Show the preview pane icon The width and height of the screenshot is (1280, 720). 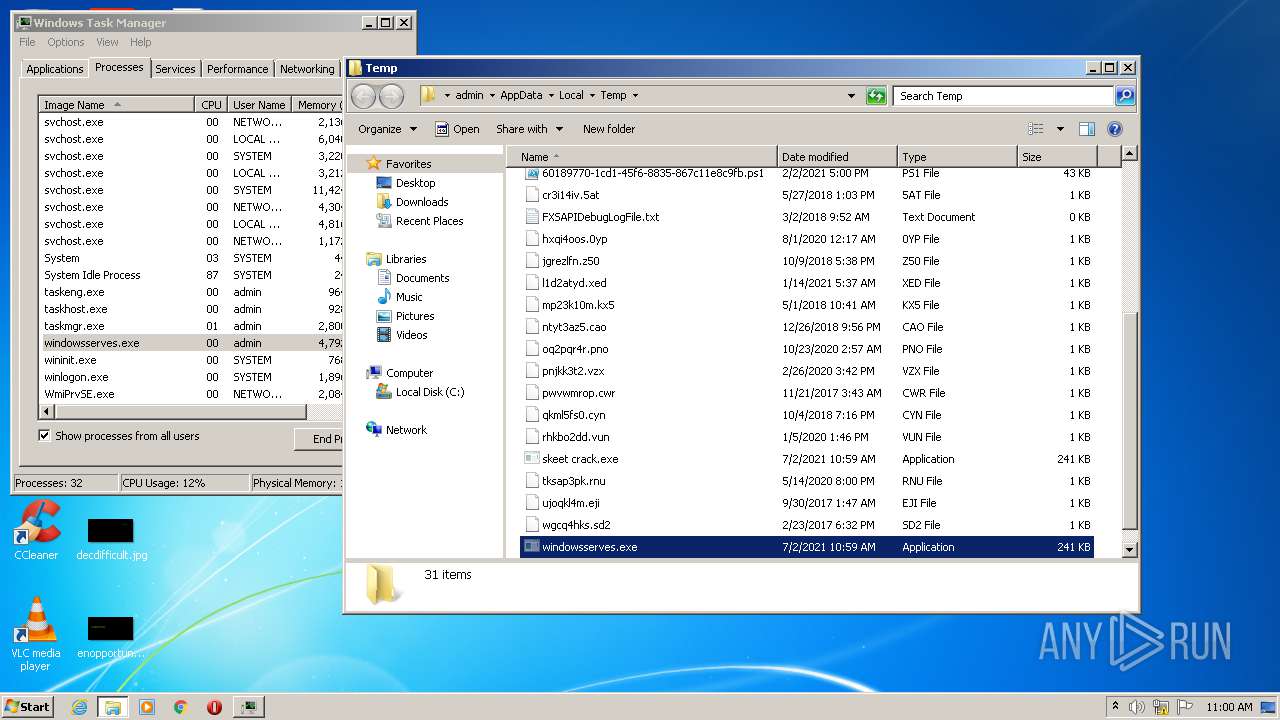pyautogui.click(x=1087, y=129)
